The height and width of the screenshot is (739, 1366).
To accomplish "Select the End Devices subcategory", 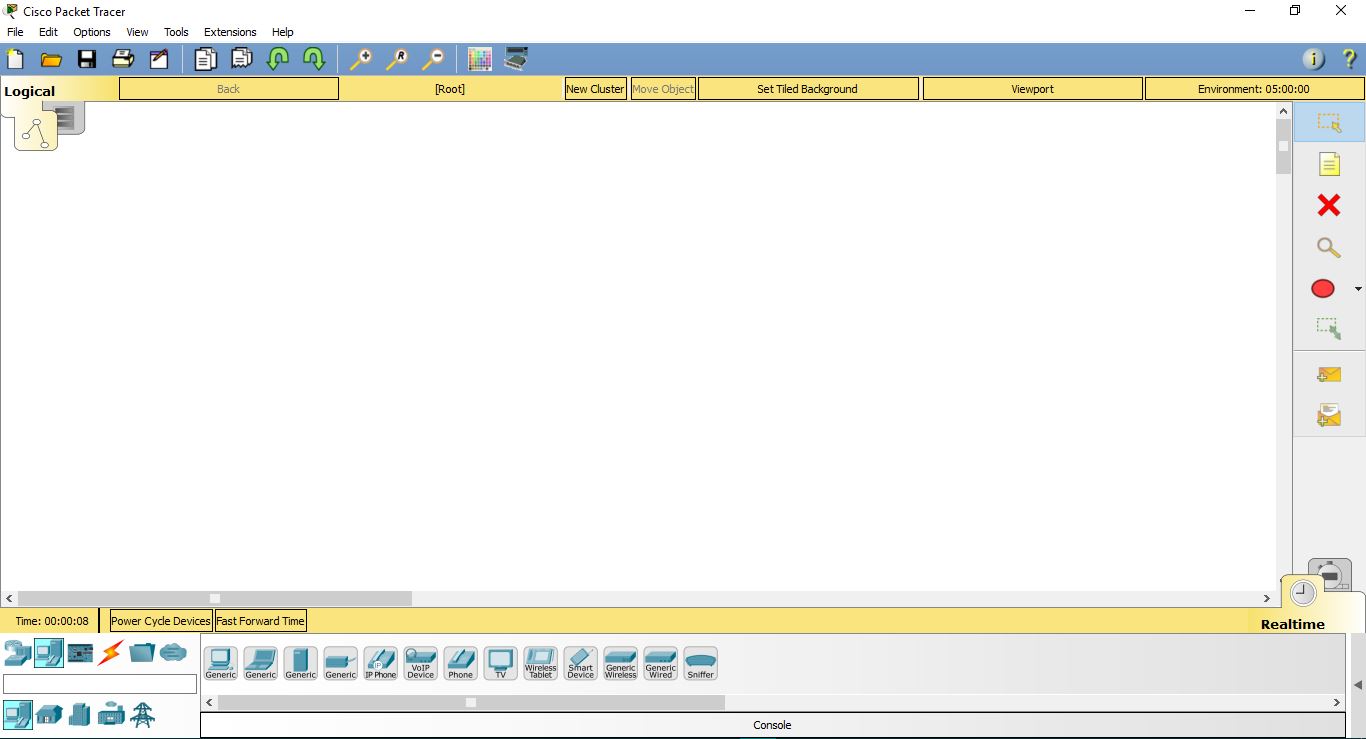I will (18, 714).
